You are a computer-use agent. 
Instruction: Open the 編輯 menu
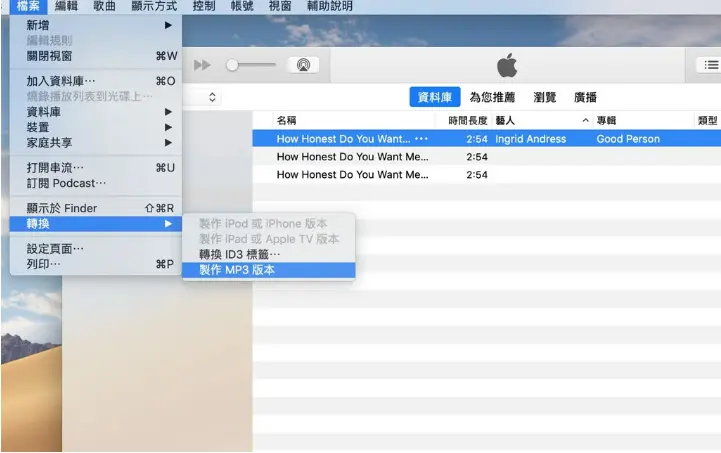66,6
